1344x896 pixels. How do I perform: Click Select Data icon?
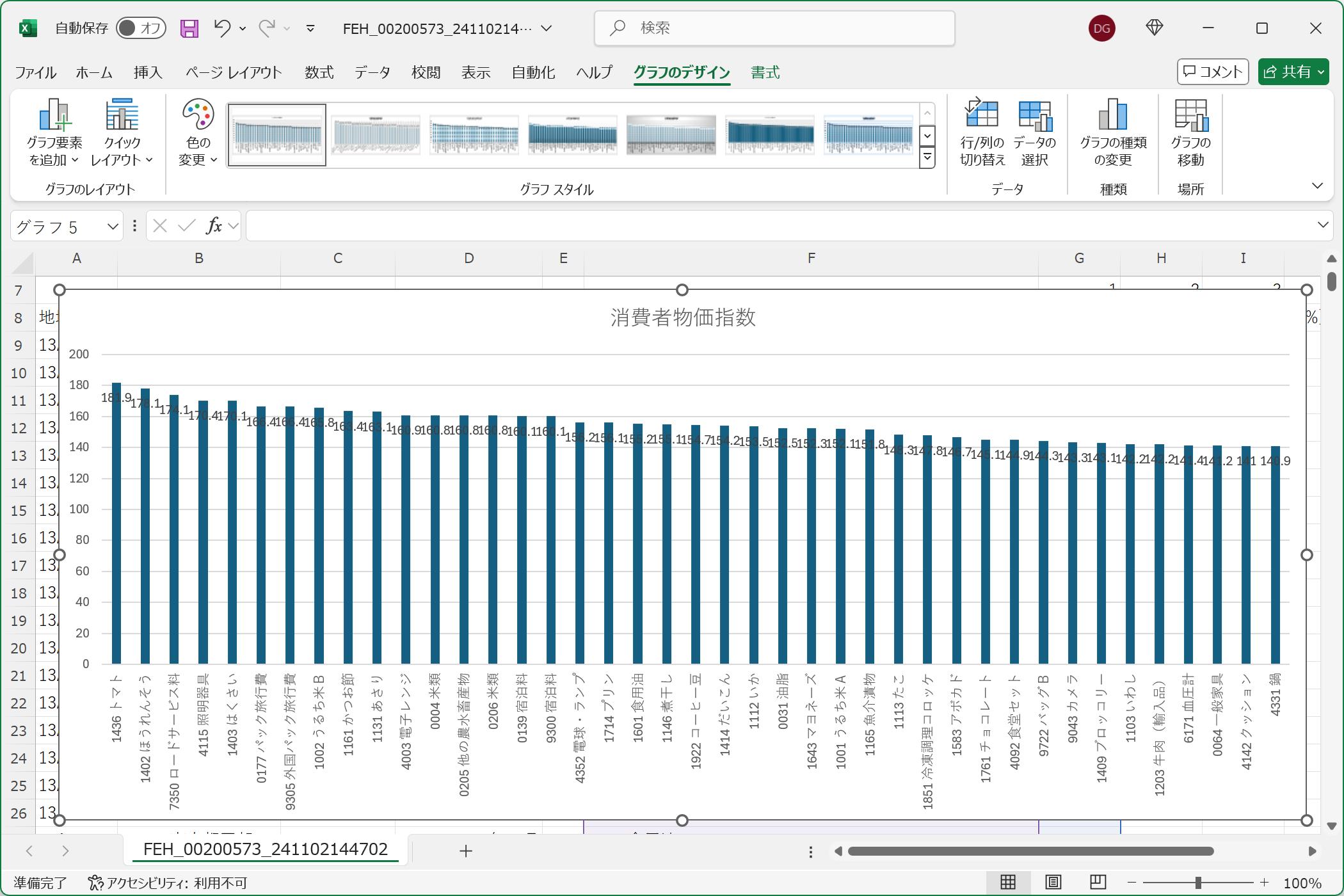tap(1035, 132)
